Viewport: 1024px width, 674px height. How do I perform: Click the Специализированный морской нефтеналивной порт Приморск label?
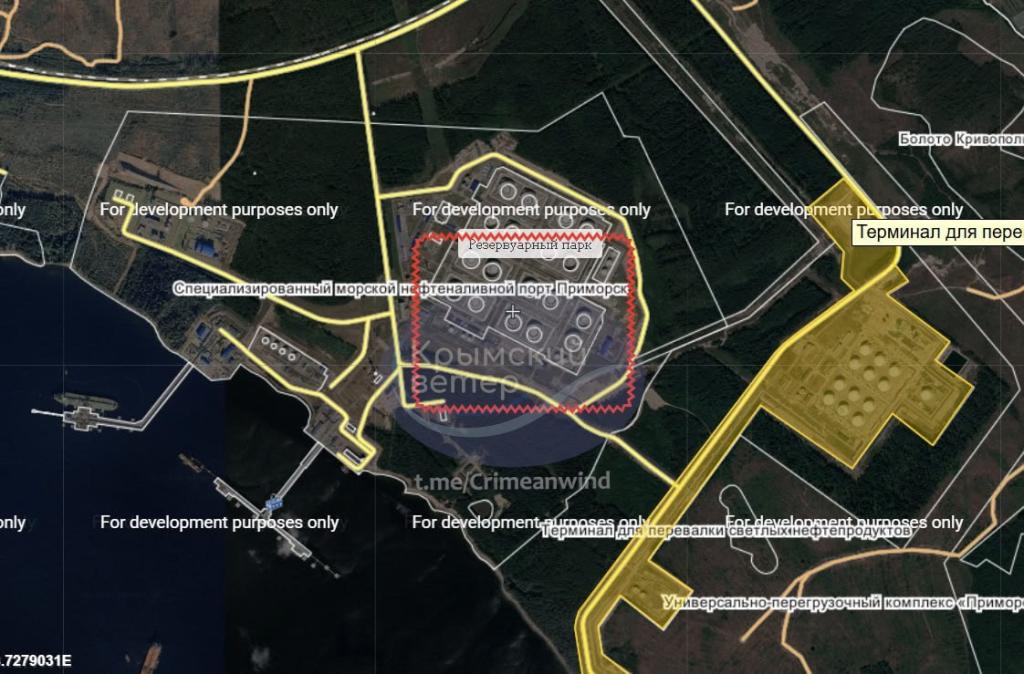[x=400, y=288]
